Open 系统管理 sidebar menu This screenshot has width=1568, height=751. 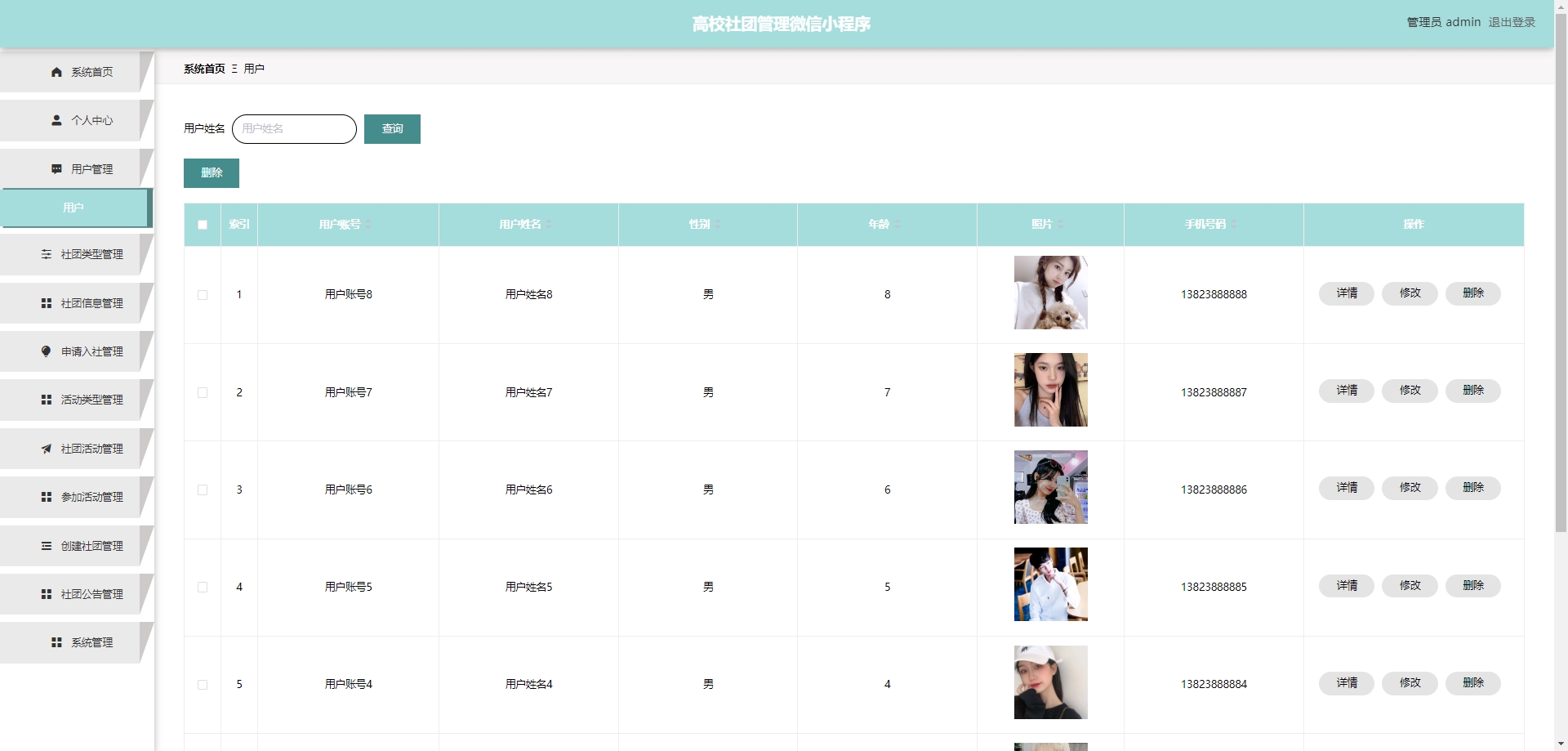(77, 642)
